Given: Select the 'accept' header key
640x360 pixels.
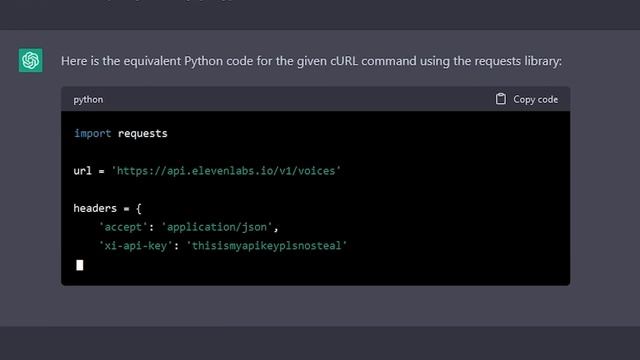Looking at the screenshot, I should click(x=123, y=227).
